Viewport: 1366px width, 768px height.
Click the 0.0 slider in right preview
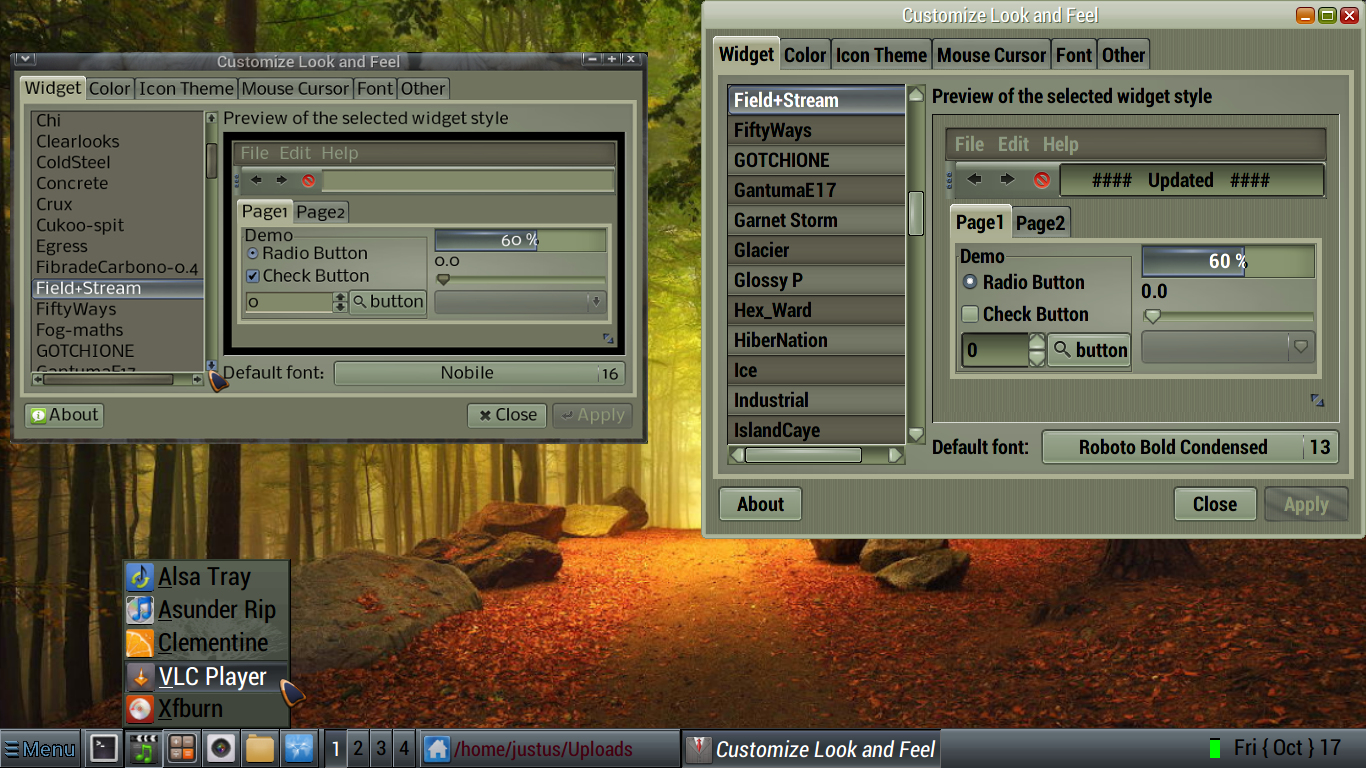[x=1228, y=316]
